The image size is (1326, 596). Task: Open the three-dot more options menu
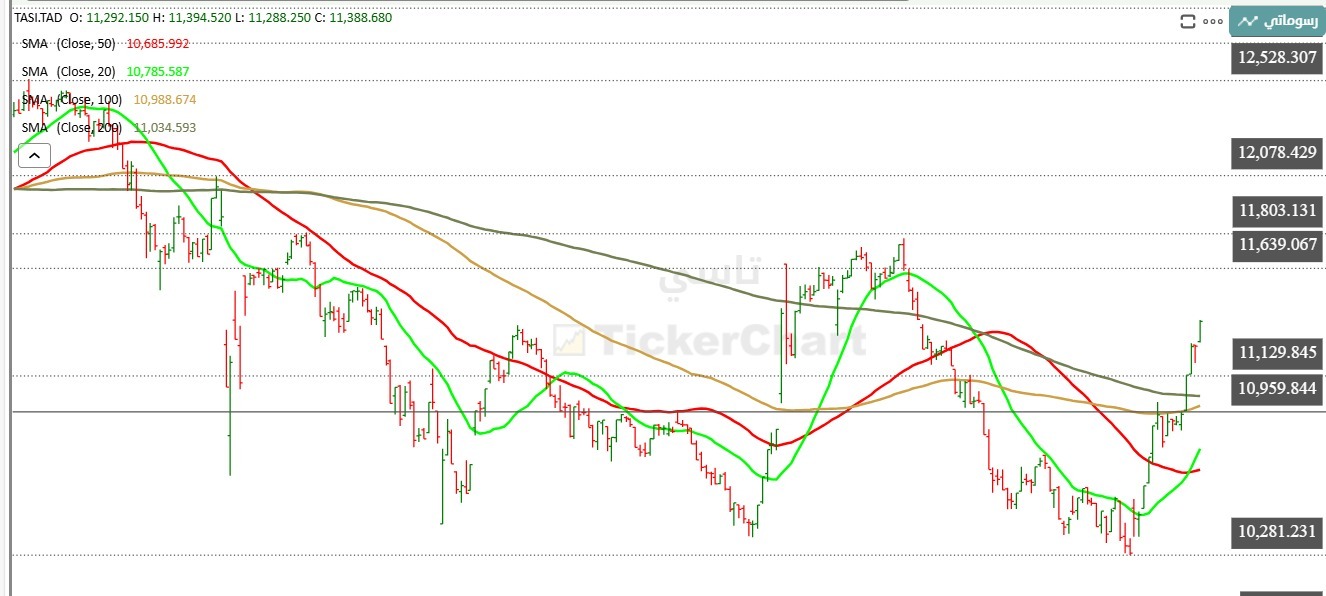click(1213, 21)
